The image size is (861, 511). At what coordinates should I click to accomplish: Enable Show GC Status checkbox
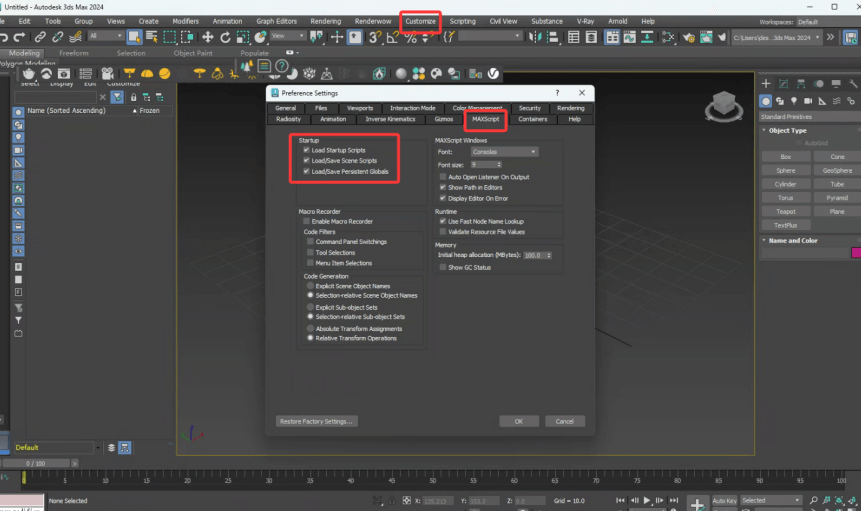(443, 267)
